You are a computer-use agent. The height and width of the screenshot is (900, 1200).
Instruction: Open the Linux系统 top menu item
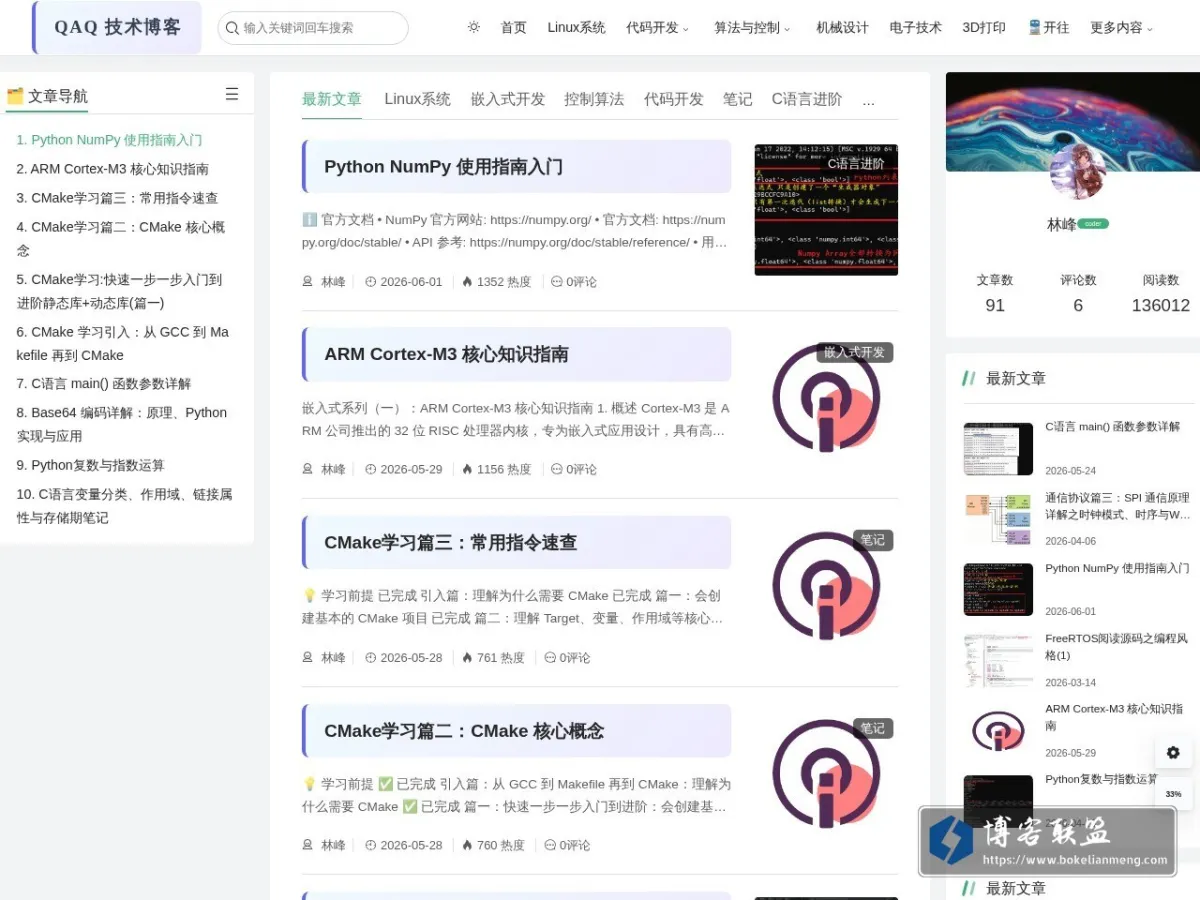point(576,27)
